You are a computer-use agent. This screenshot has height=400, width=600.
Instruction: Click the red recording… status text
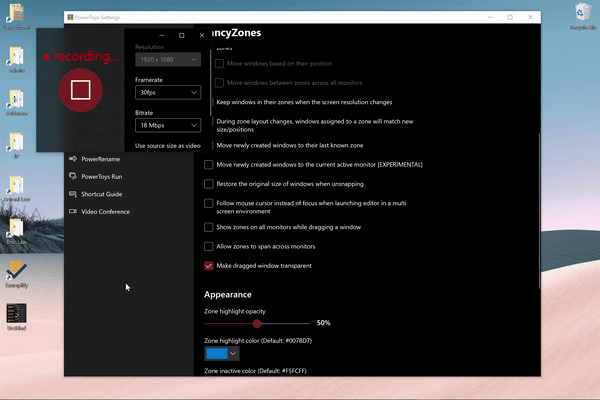[86, 57]
